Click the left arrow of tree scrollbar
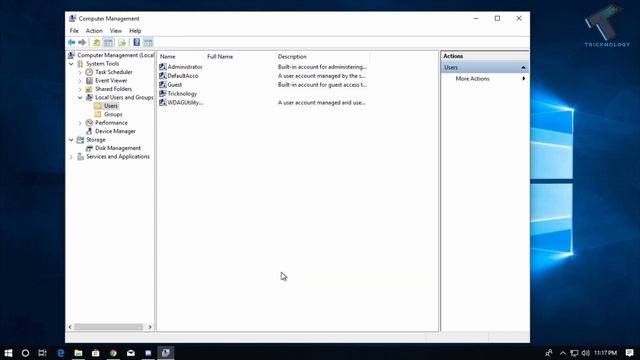The width and height of the screenshot is (640, 360). [x=70, y=327]
